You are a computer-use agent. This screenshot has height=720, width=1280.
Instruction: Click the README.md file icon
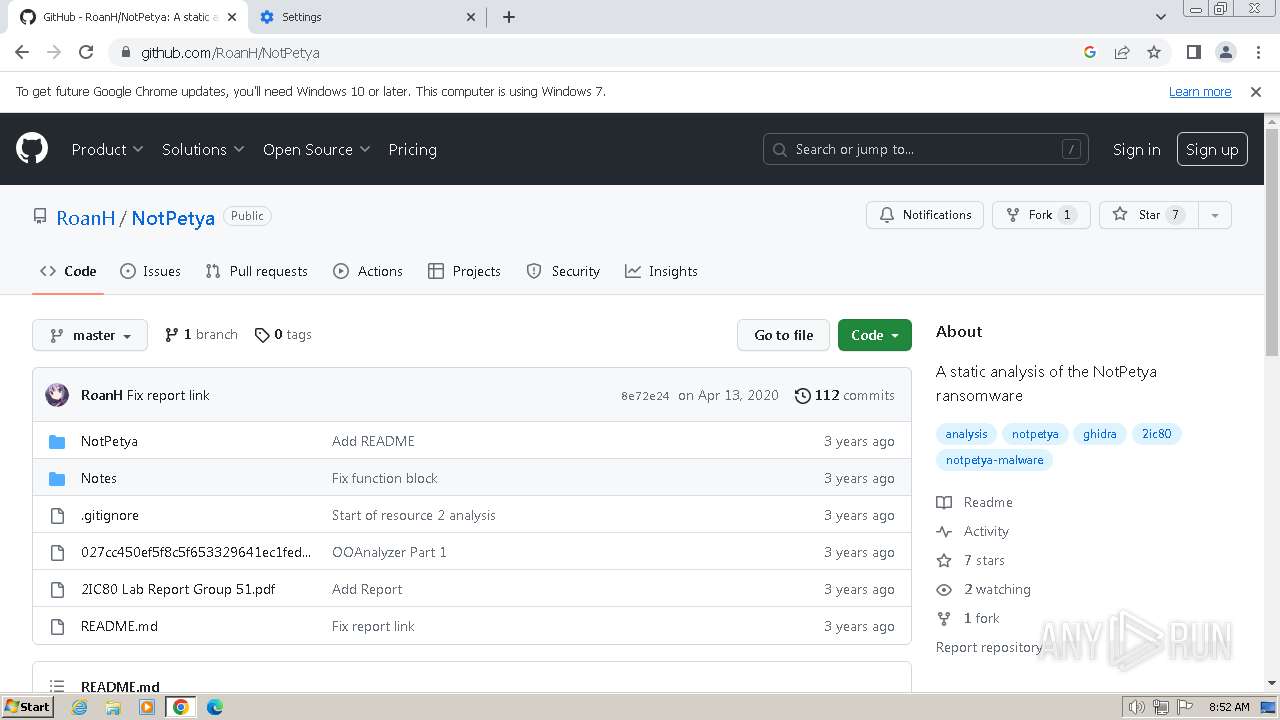pyautogui.click(x=57, y=626)
